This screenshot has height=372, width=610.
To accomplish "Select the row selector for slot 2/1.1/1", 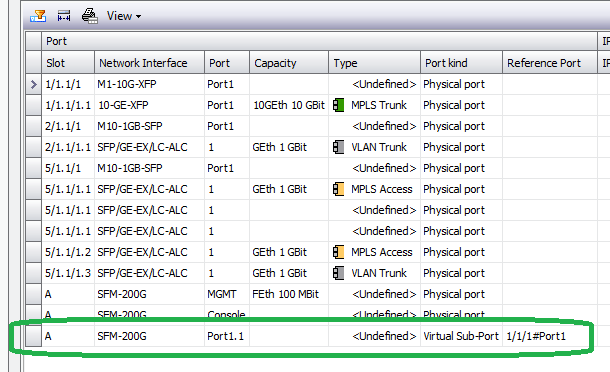I will point(33,126).
